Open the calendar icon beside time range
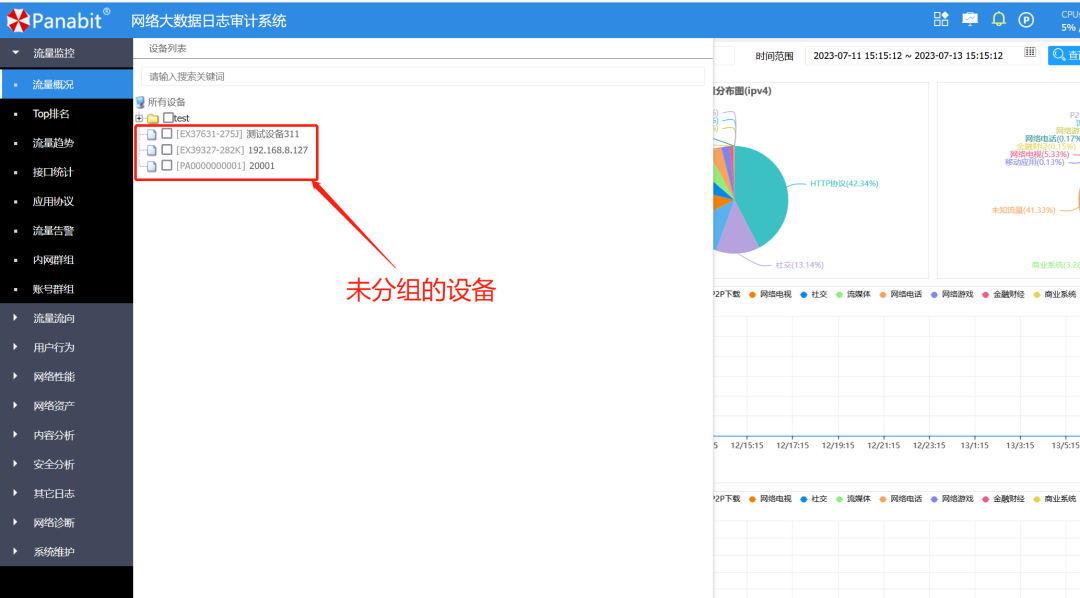Image resolution: width=1080 pixels, height=598 pixels. pyautogui.click(x=1030, y=54)
